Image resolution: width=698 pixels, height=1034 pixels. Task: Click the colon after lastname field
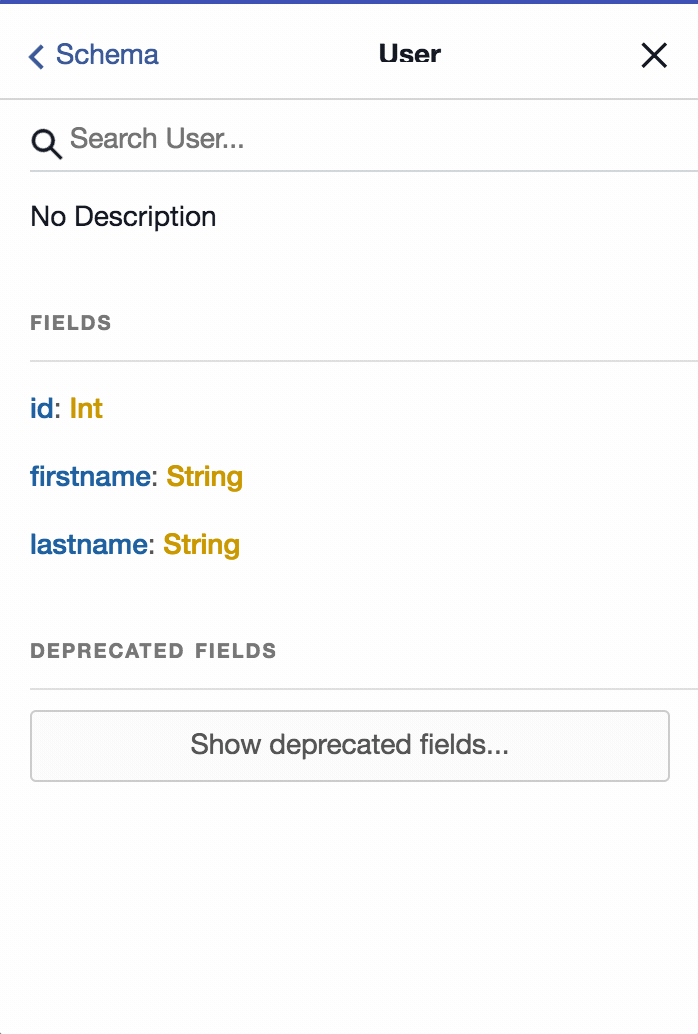tap(152, 545)
